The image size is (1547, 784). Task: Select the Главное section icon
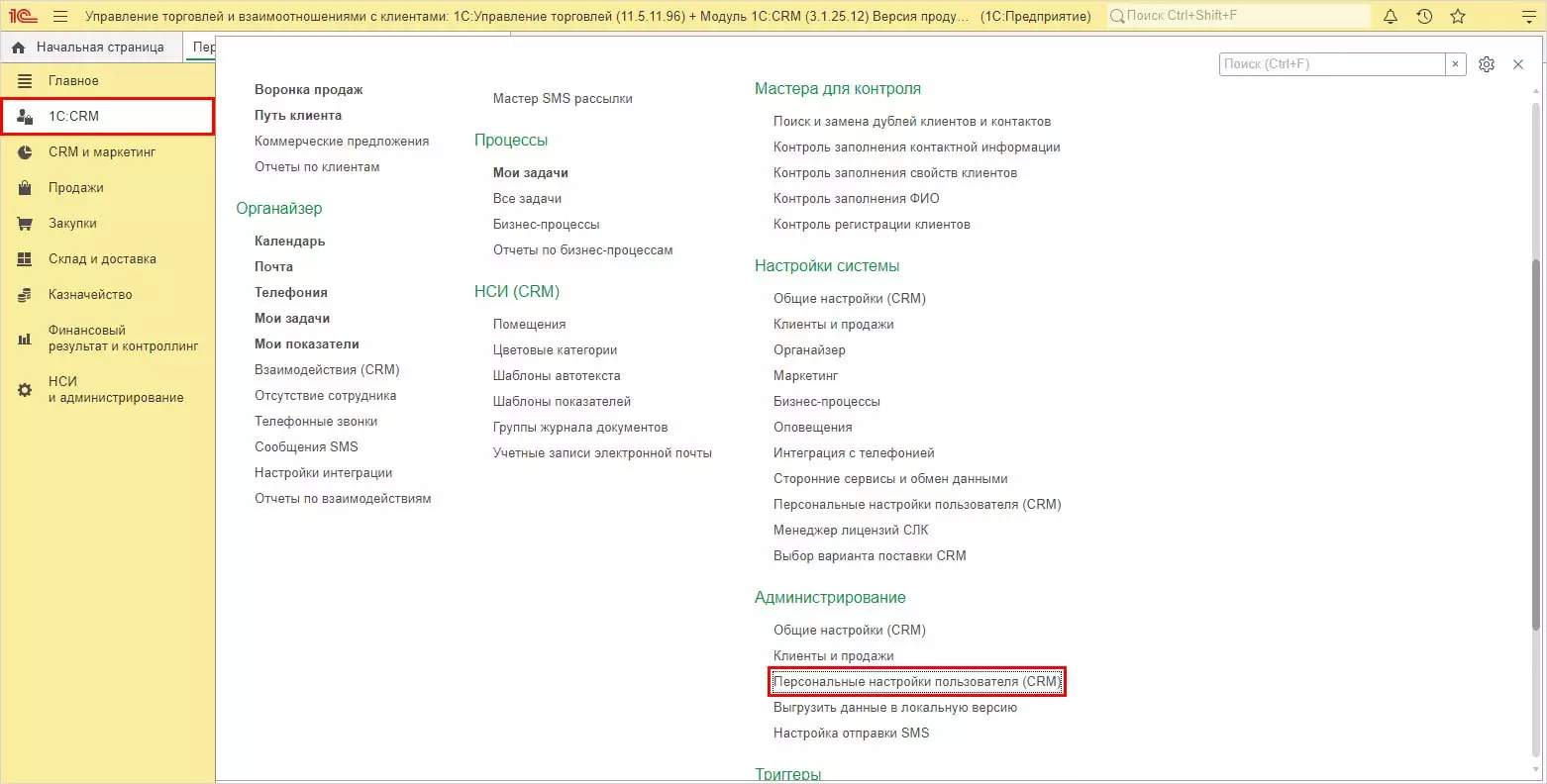(x=25, y=81)
